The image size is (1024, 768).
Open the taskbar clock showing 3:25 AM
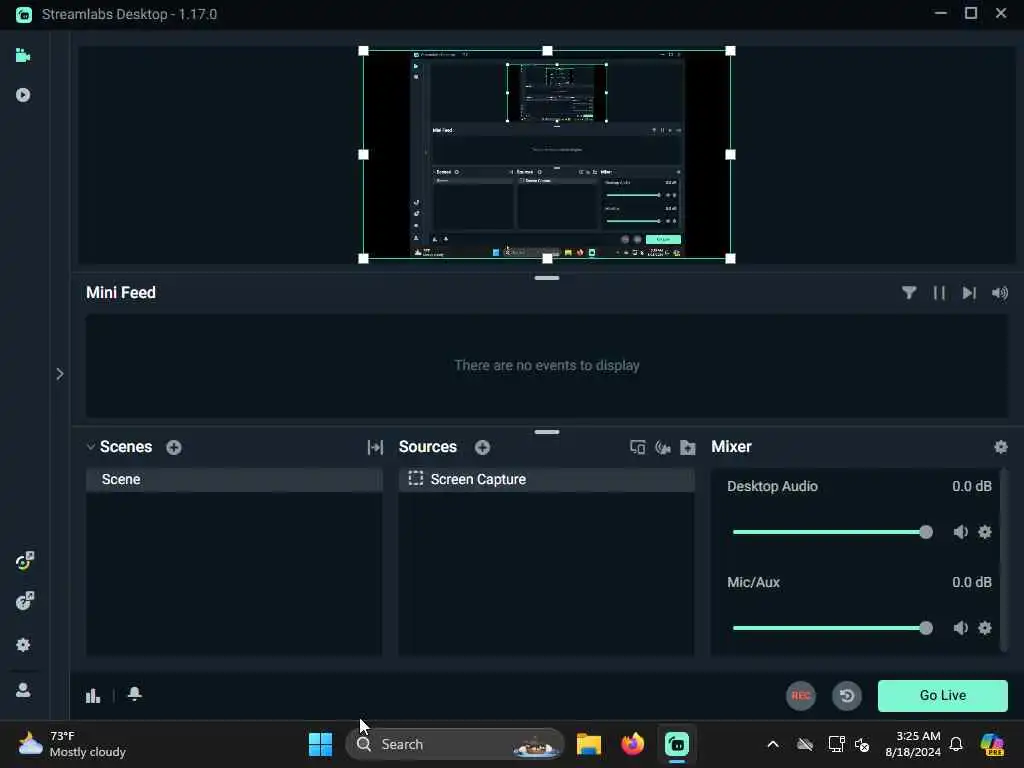(x=913, y=744)
